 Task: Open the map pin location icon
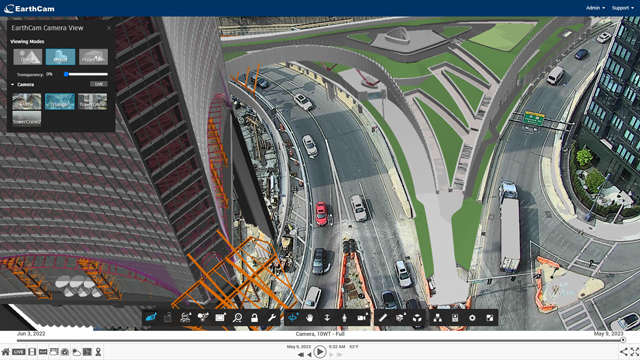pos(98,352)
